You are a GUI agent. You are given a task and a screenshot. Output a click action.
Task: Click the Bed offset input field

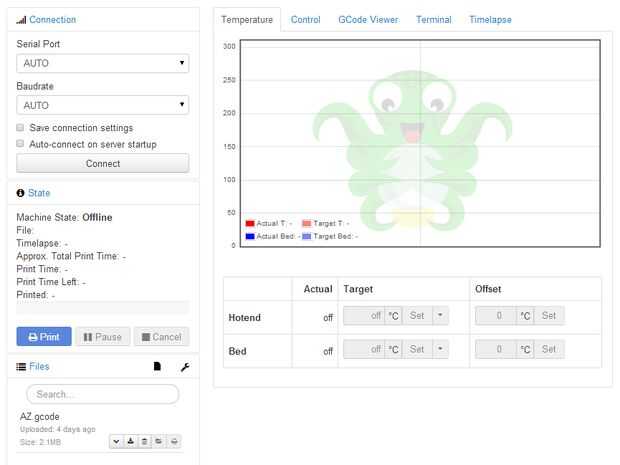tap(496, 349)
